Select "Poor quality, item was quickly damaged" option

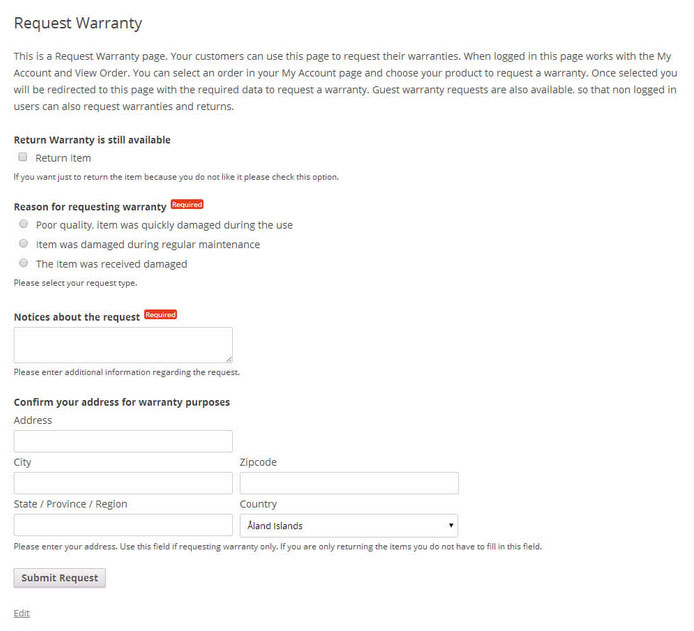coord(23,224)
